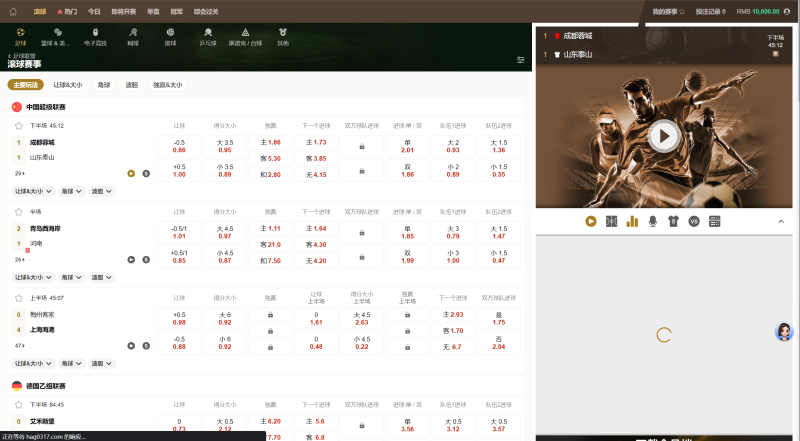
Task: Click the home icon in top navigation
Action: [x=13, y=12]
